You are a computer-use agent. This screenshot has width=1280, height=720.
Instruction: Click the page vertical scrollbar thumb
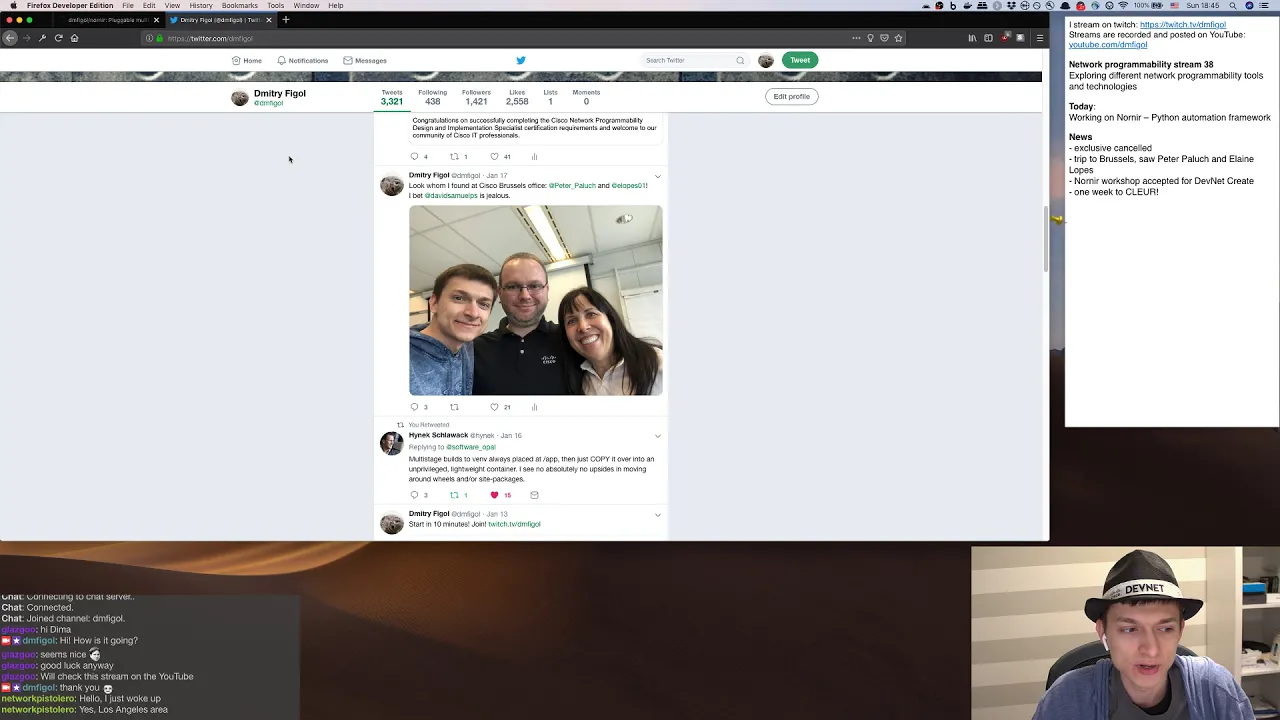(1045, 240)
